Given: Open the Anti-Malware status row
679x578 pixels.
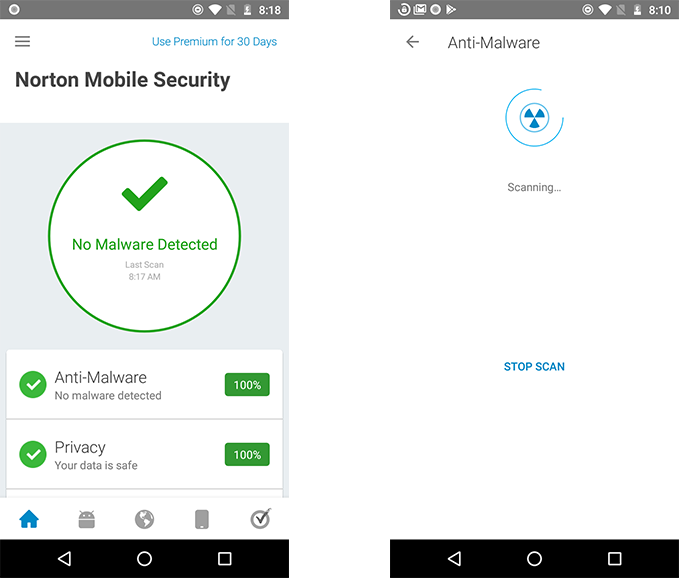Looking at the screenshot, I should [x=144, y=384].
